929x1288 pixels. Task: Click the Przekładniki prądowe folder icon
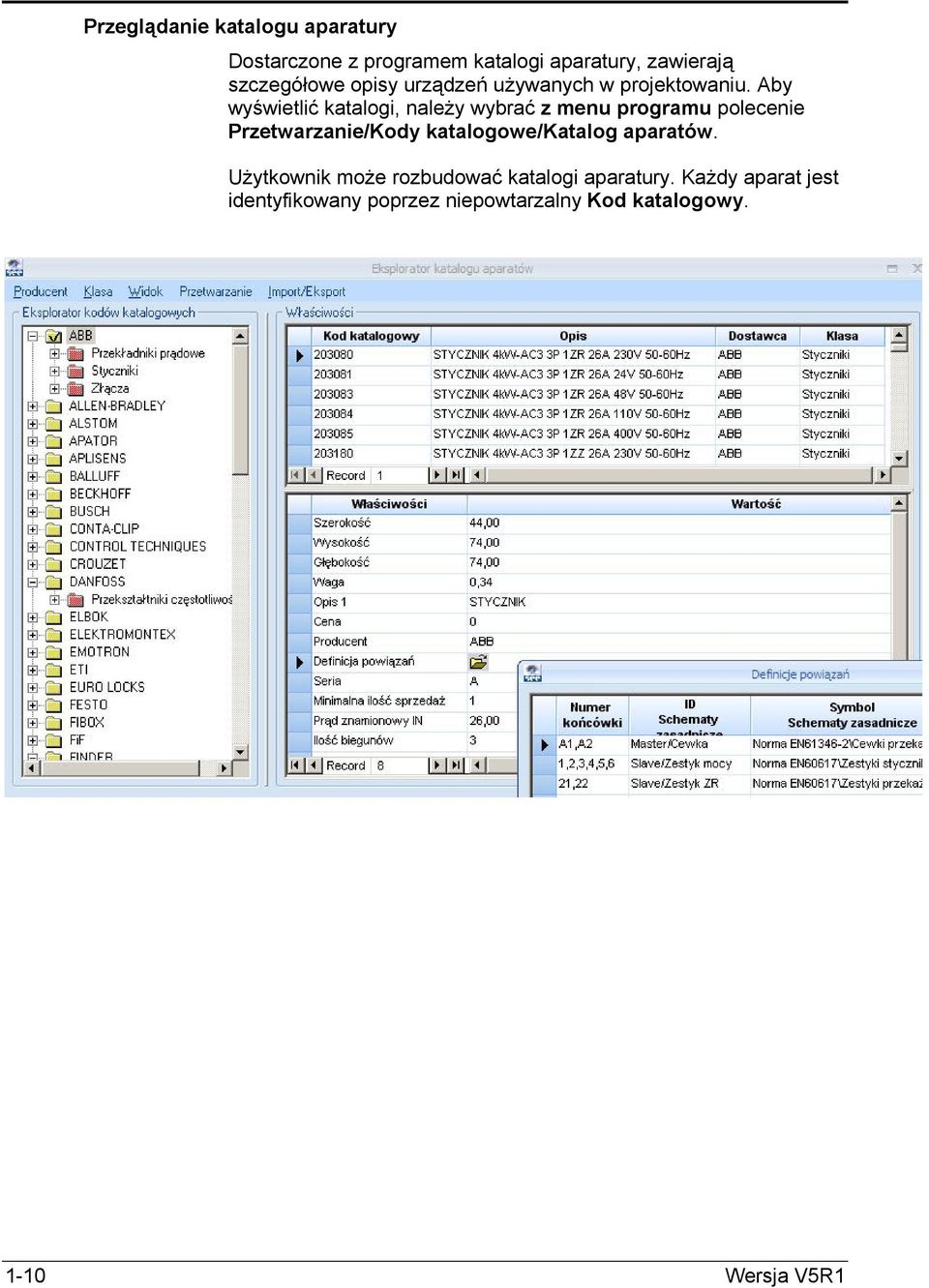(76, 353)
